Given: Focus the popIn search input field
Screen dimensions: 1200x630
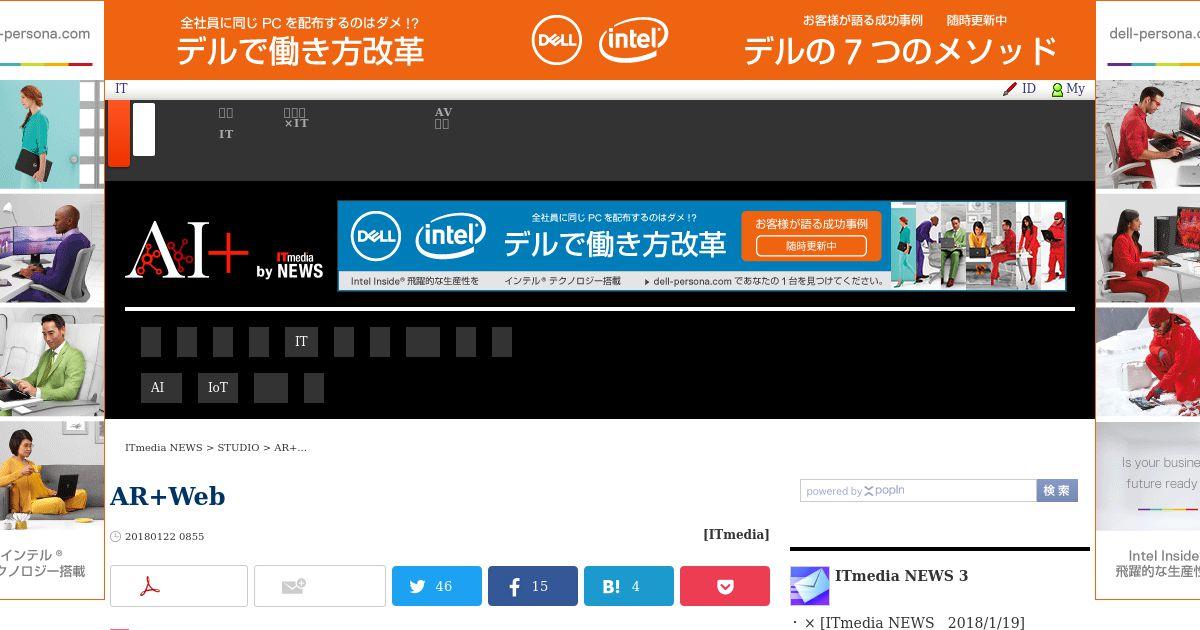Looking at the screenshot, I should point(918,491).
